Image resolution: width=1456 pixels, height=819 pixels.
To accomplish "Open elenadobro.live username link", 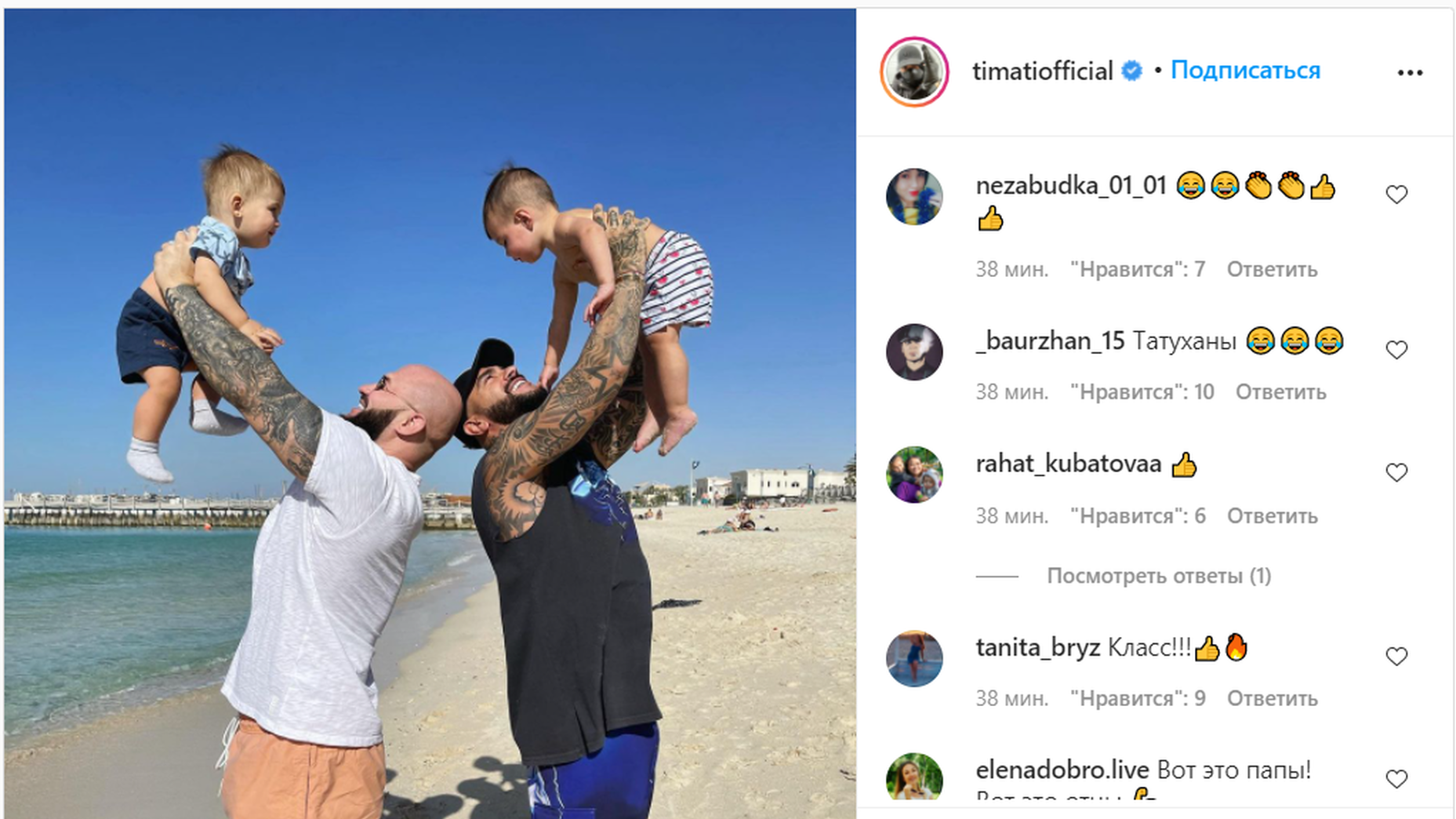I will click(1062, 770).
